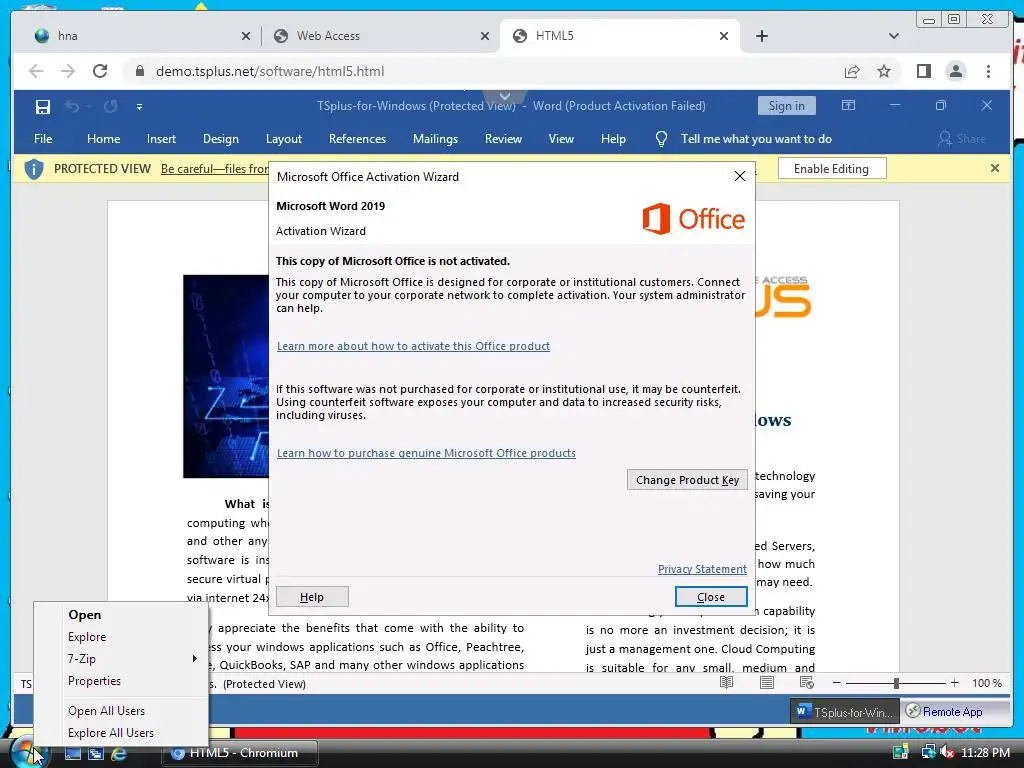
Task: Click the Redo icon in Word toolbar
Action: pos(110,106)
